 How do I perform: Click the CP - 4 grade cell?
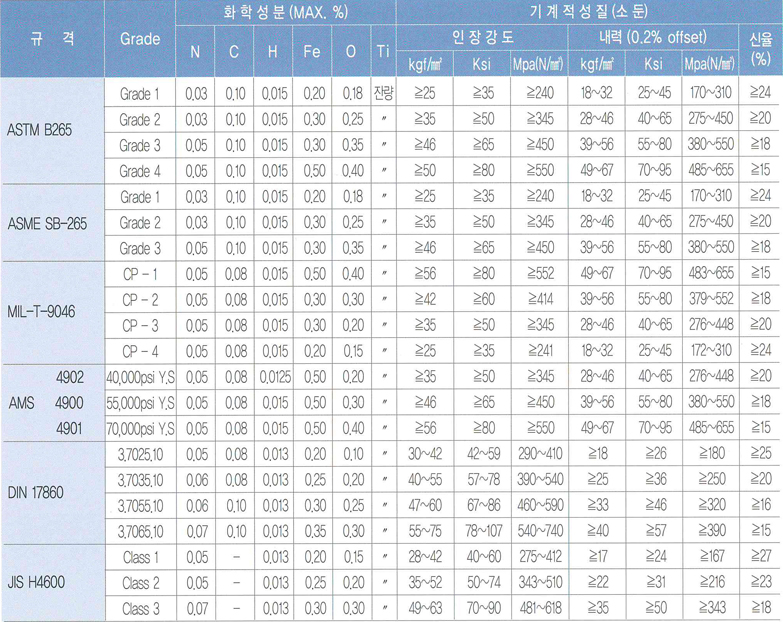[x=140, y=352]
